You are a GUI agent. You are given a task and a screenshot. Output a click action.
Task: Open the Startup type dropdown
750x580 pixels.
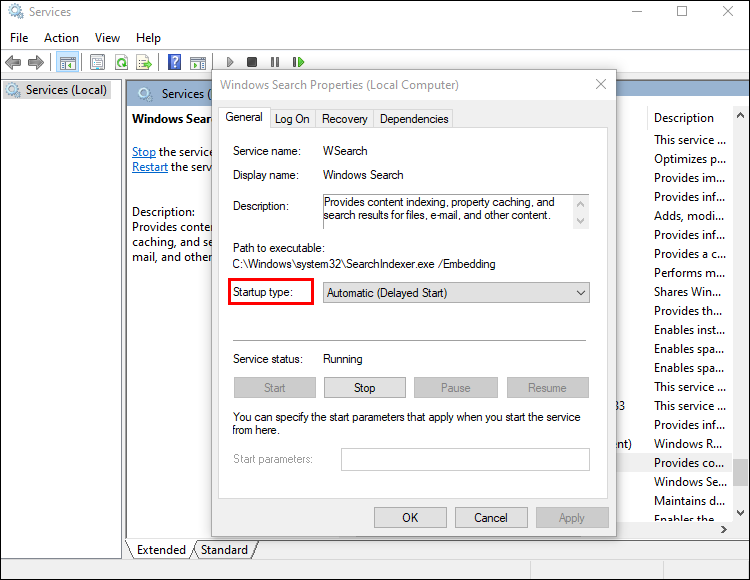click(456, 293)
